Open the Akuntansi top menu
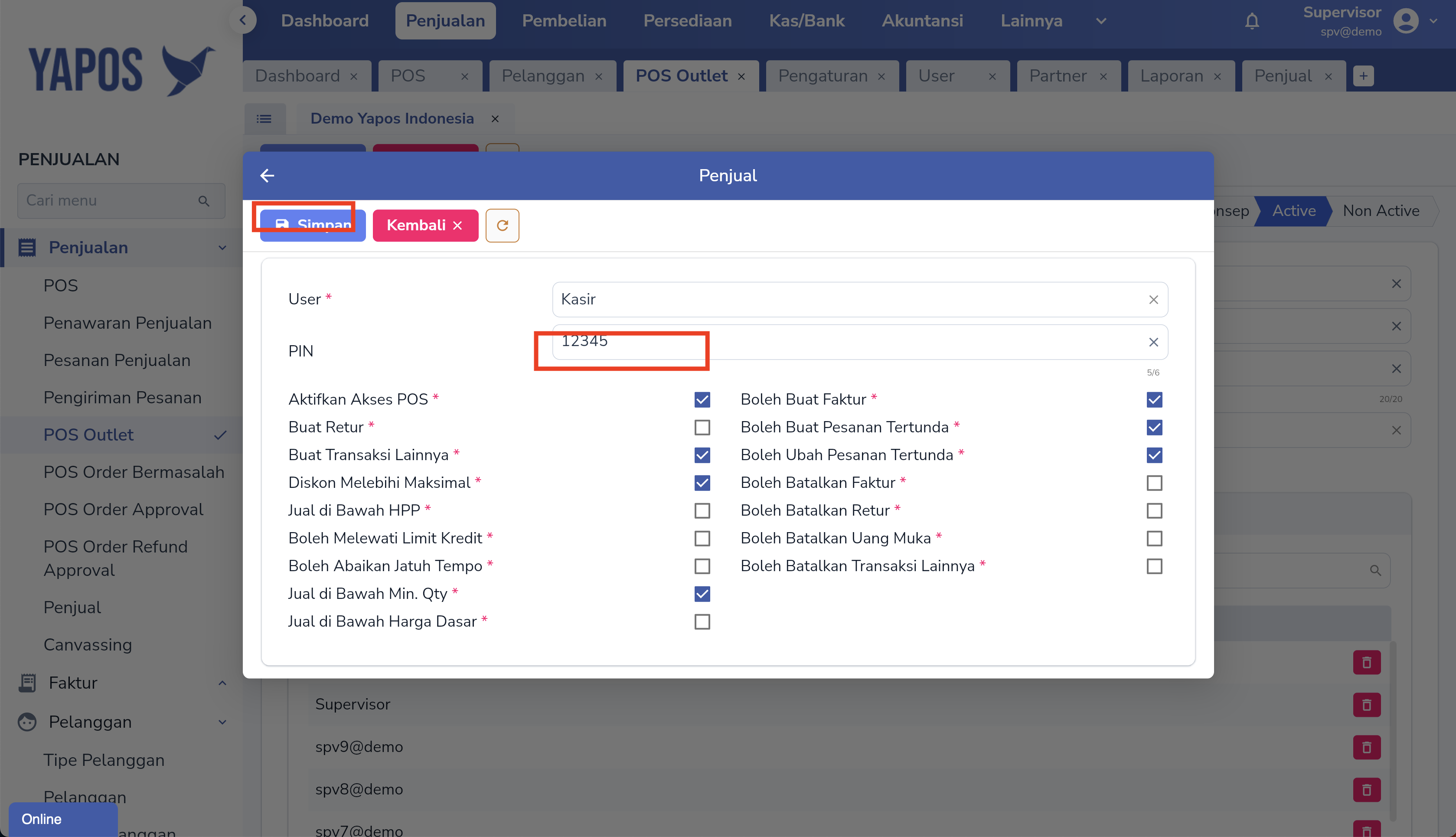 tap(922, 21)
